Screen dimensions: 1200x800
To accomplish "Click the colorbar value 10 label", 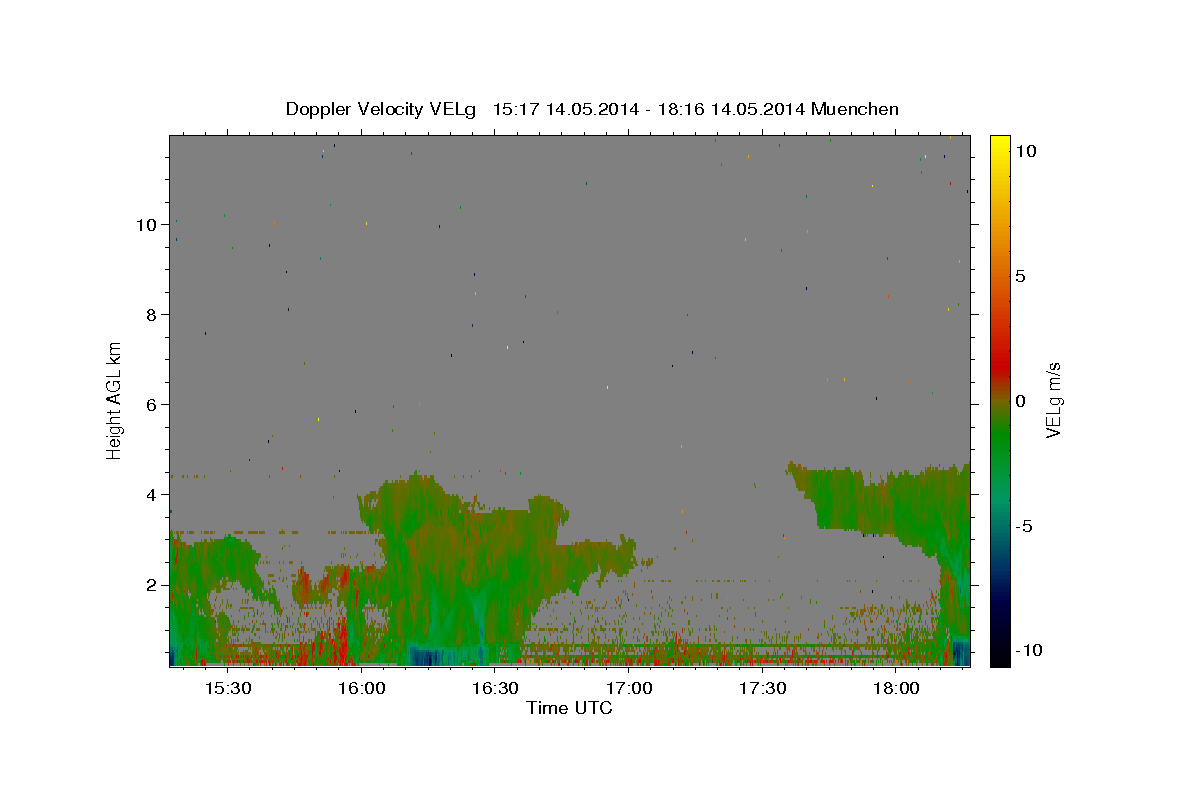I will pos(1025,151).
